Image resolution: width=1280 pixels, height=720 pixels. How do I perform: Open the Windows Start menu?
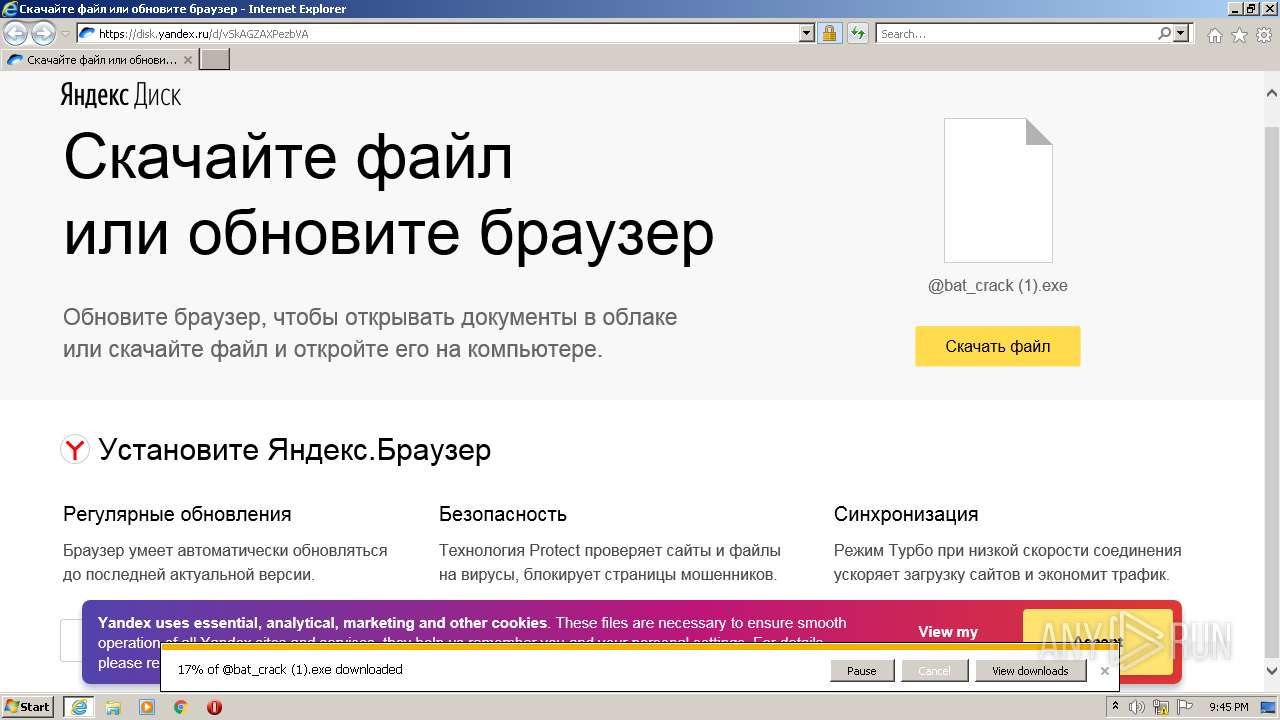click(28, 707)
